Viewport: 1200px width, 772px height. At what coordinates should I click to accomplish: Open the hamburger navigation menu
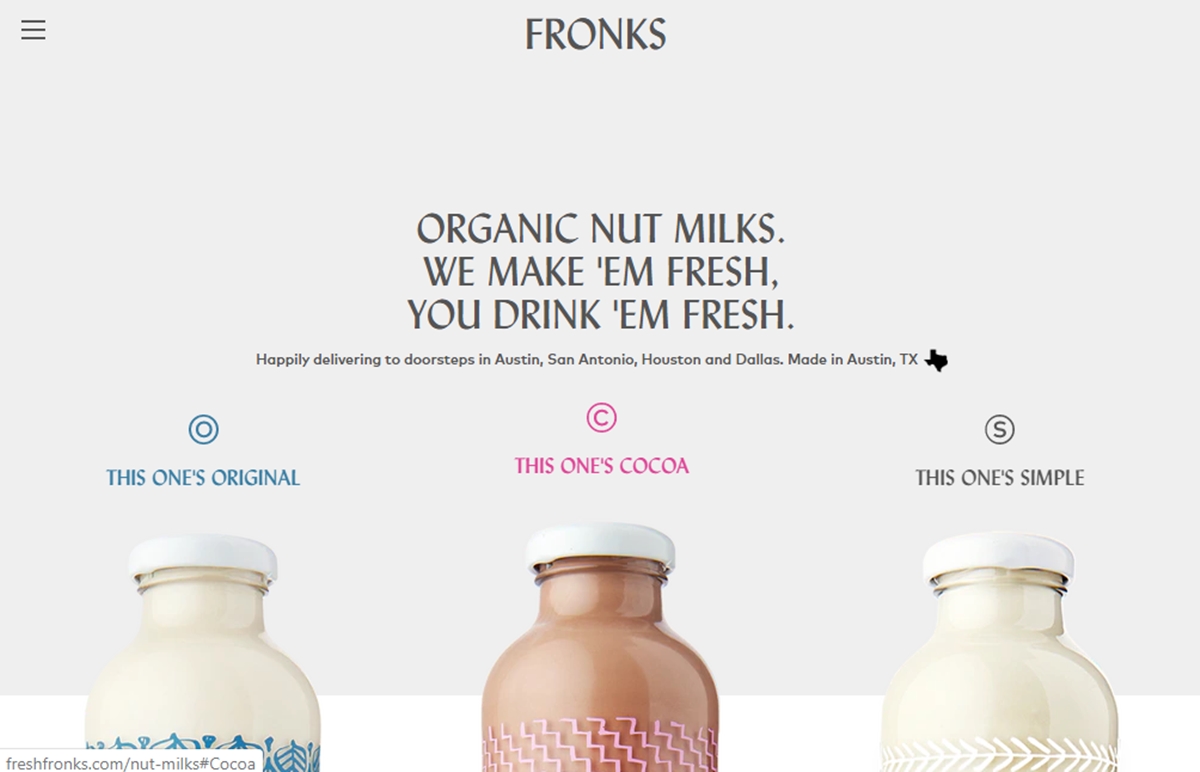point(33,30)
